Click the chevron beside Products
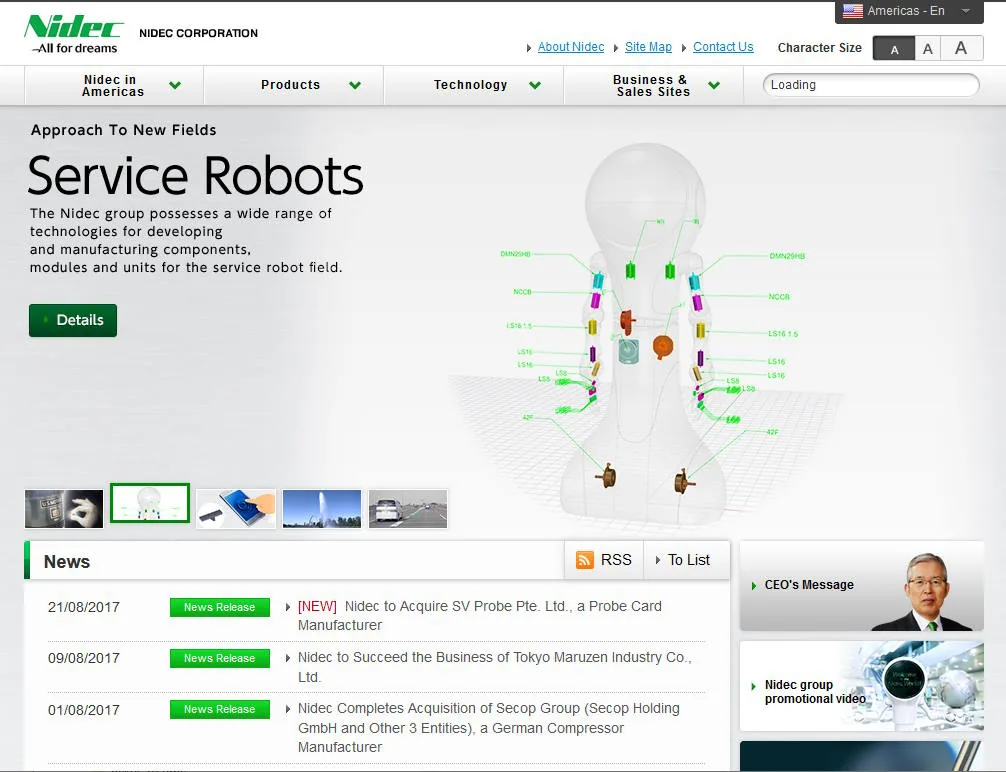Viewport: 1006px width, 772px height. pyautogui.click(x=355, y=85)
